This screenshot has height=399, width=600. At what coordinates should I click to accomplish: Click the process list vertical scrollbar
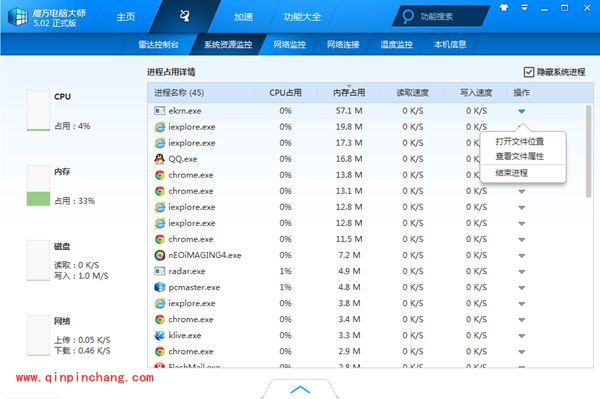point(588,151)
